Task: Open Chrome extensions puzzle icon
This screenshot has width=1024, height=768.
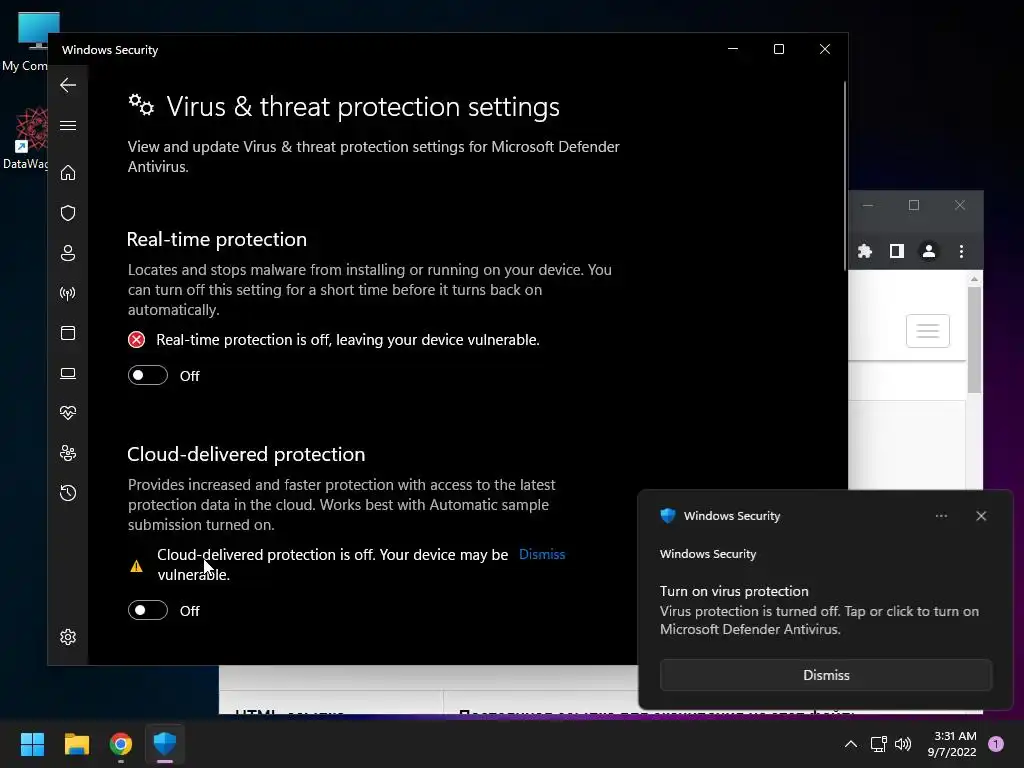Action: (865, 251)
